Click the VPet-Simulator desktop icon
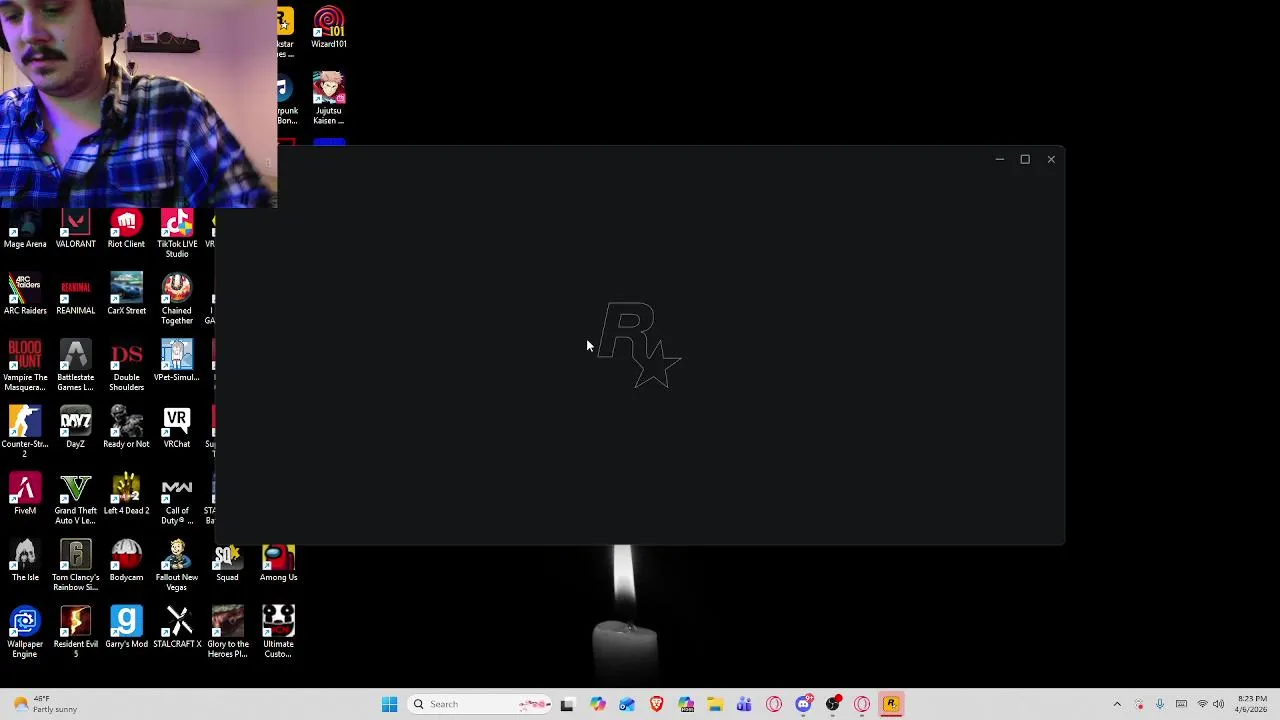 [177, 362]
